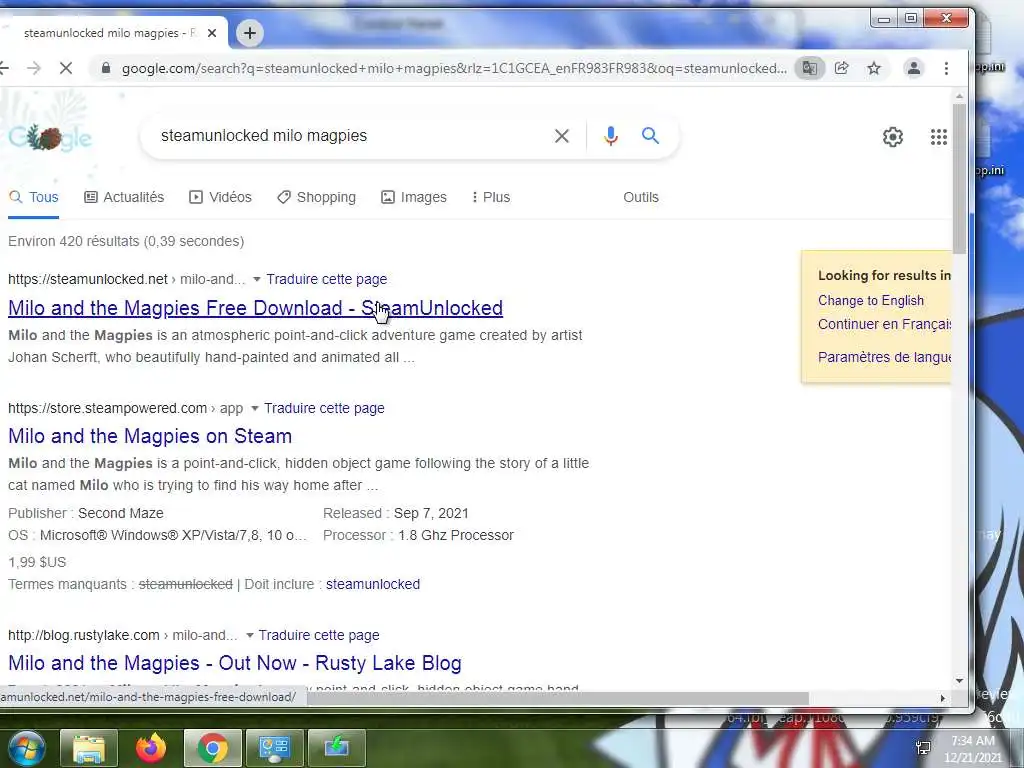Expand options arrow for blog.rustylake.com result

point(249,635)
